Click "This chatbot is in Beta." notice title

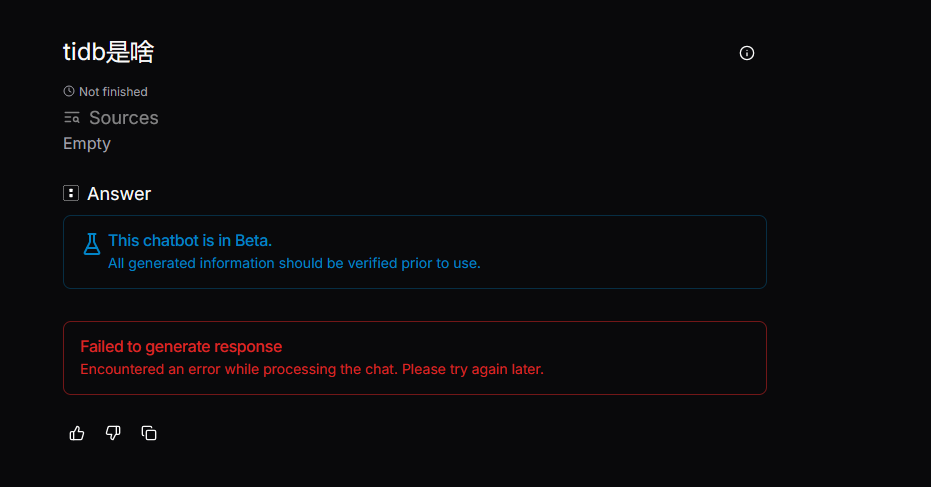(190, 241)
